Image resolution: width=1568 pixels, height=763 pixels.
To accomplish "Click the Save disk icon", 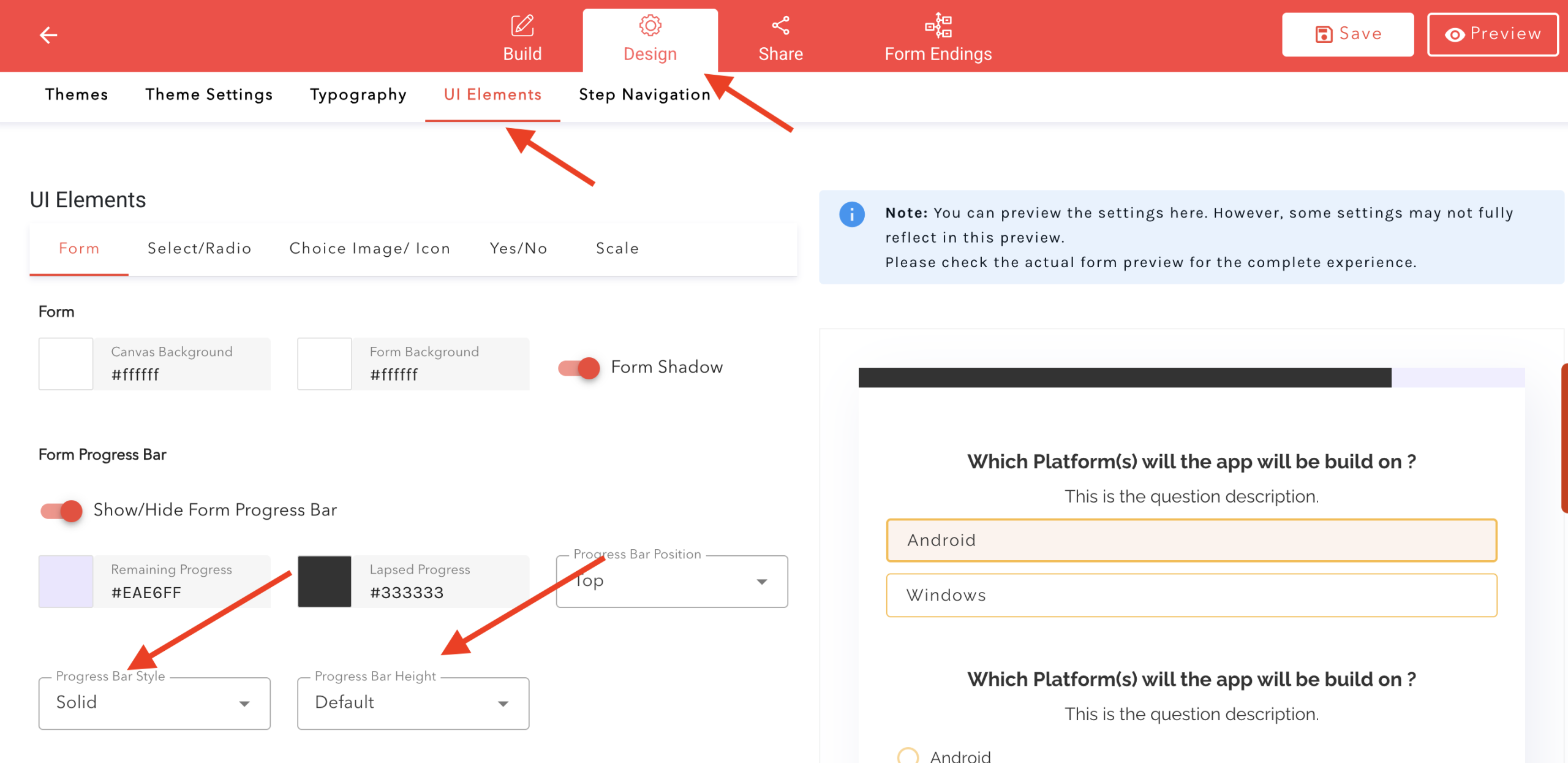I will 1324,34.
